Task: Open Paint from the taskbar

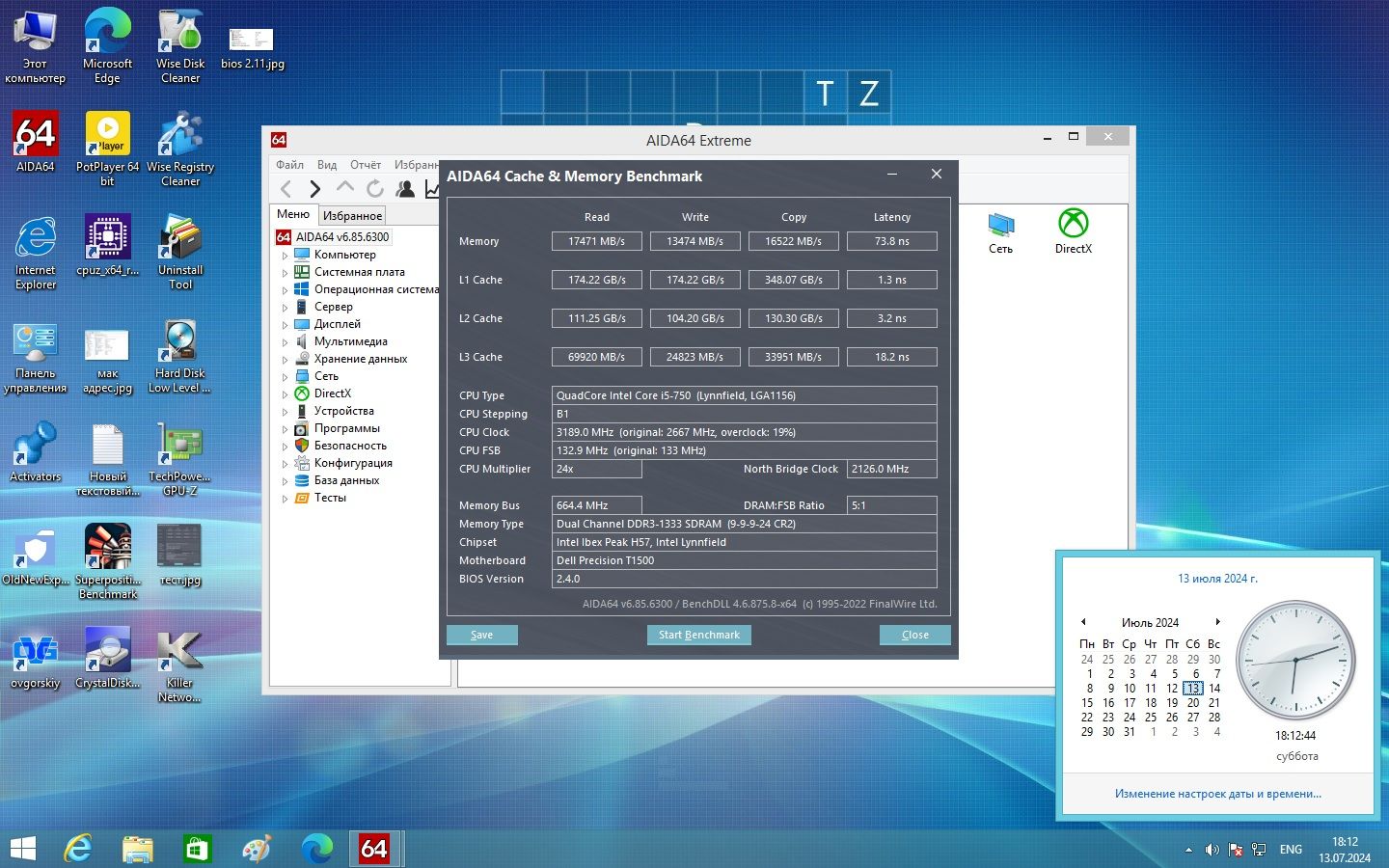Action: click(x=257, y=849)
